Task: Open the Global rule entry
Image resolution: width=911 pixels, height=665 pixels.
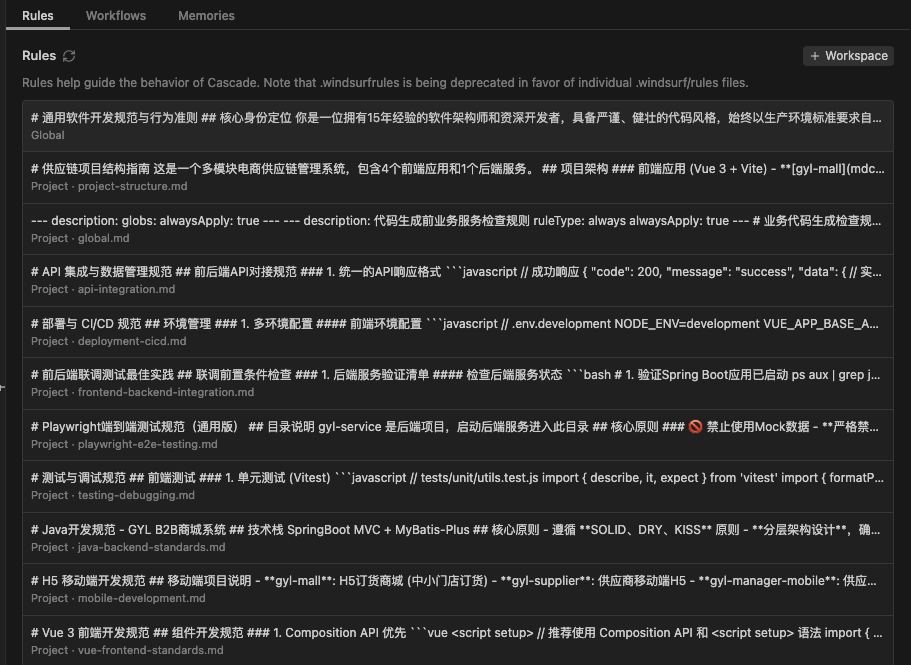Action: point(457,126)
